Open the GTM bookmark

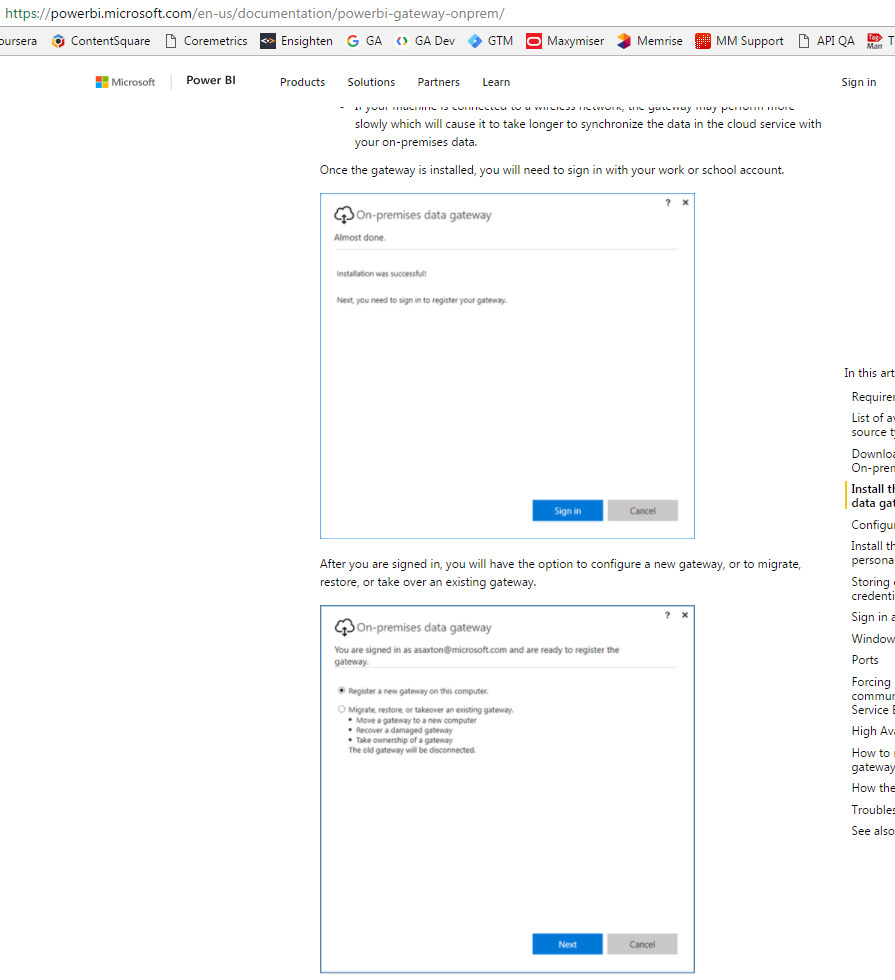click(x=491, y=41)
